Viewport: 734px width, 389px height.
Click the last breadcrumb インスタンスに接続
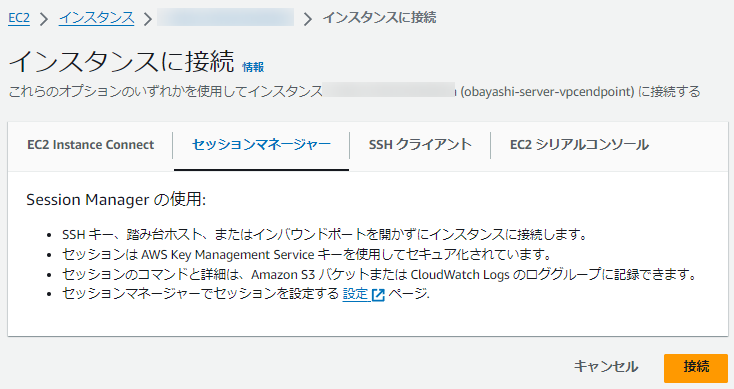point(379,18)
